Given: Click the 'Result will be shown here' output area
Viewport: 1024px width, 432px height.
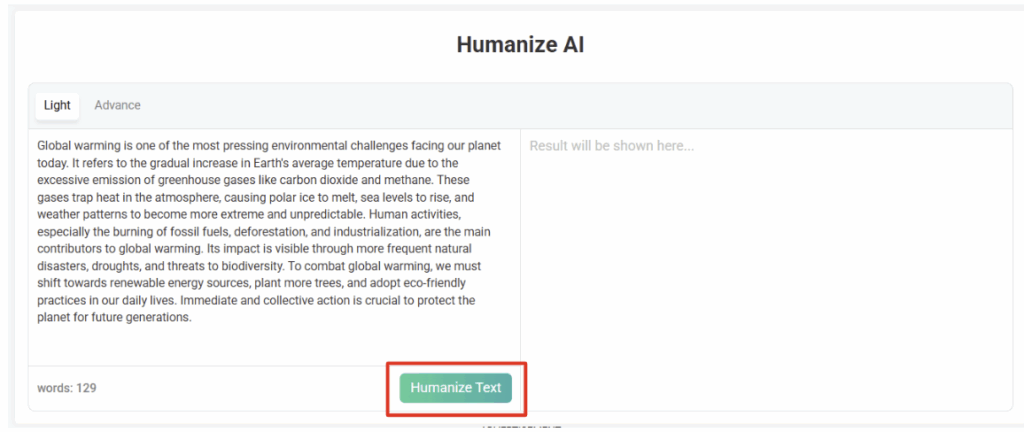Looking at the screenshot, I should (x=611, y=146).
